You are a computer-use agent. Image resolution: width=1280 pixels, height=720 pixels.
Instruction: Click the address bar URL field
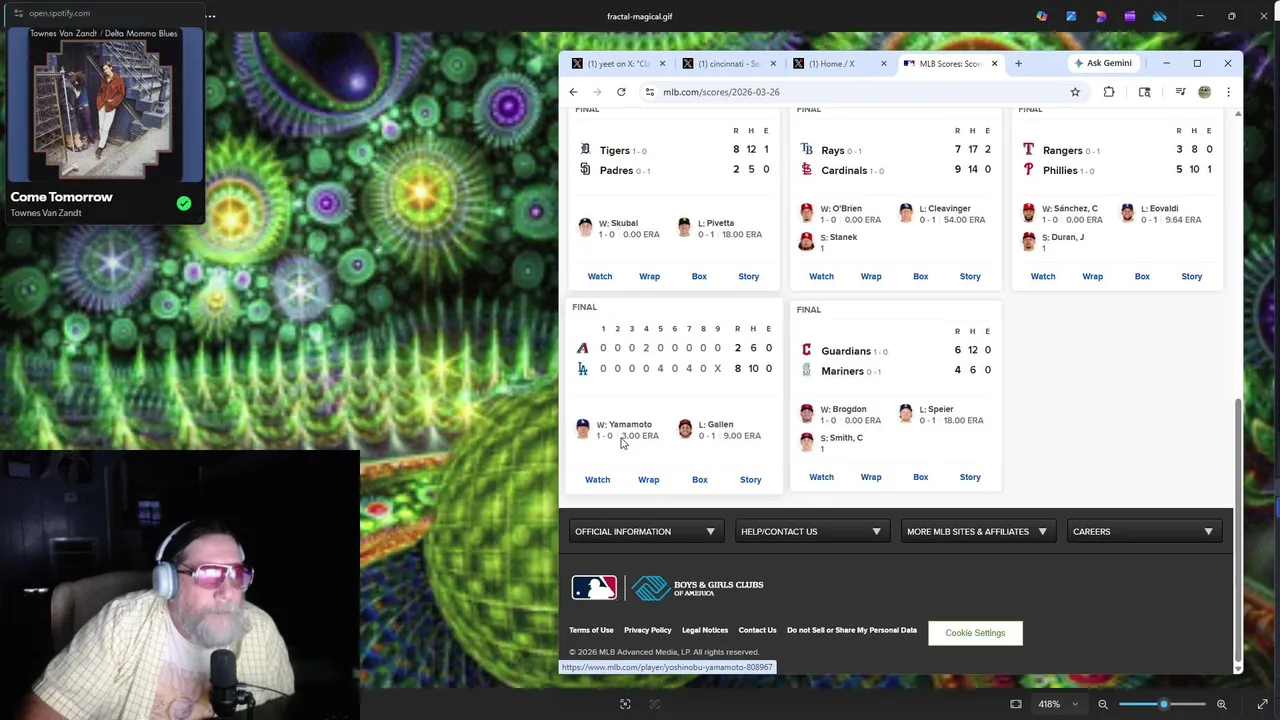pos(860,92)
